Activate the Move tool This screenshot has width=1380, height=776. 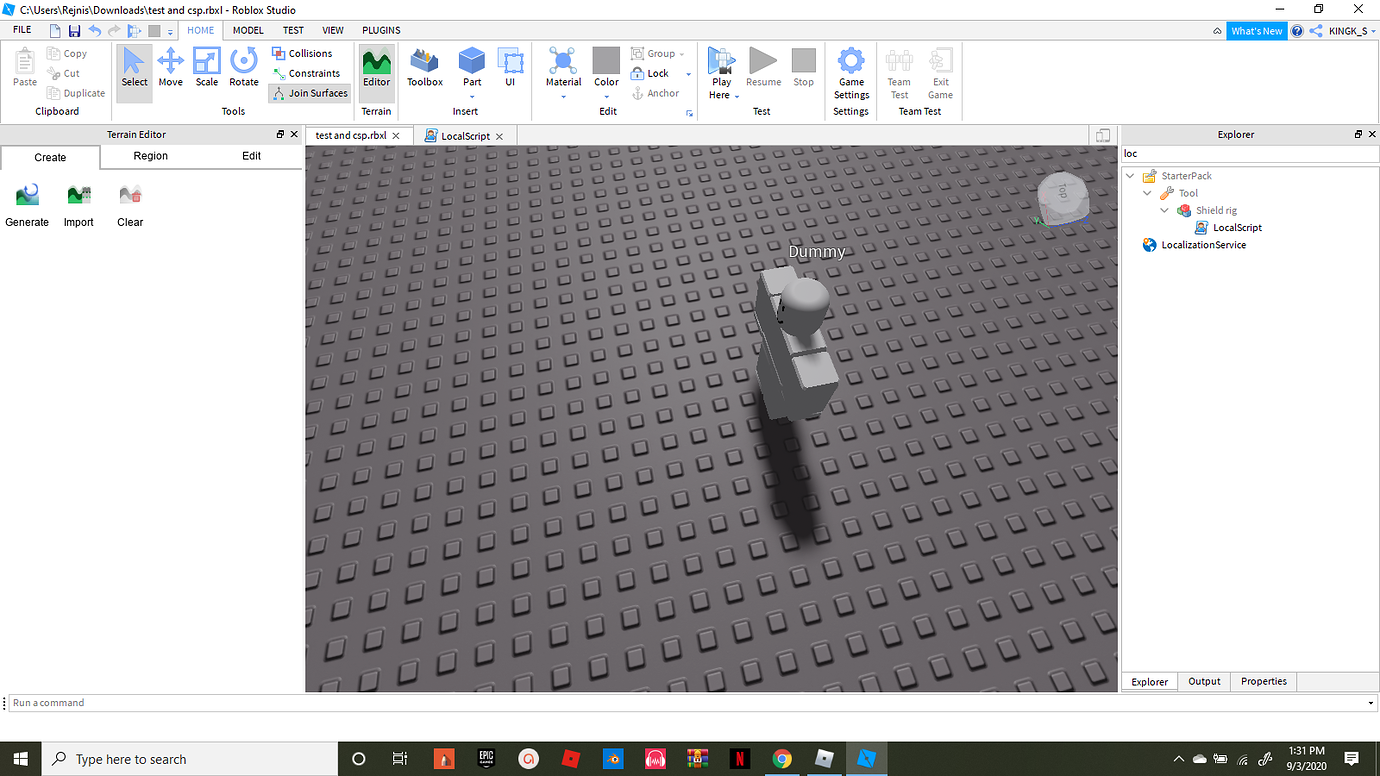[x=171, y=70]
